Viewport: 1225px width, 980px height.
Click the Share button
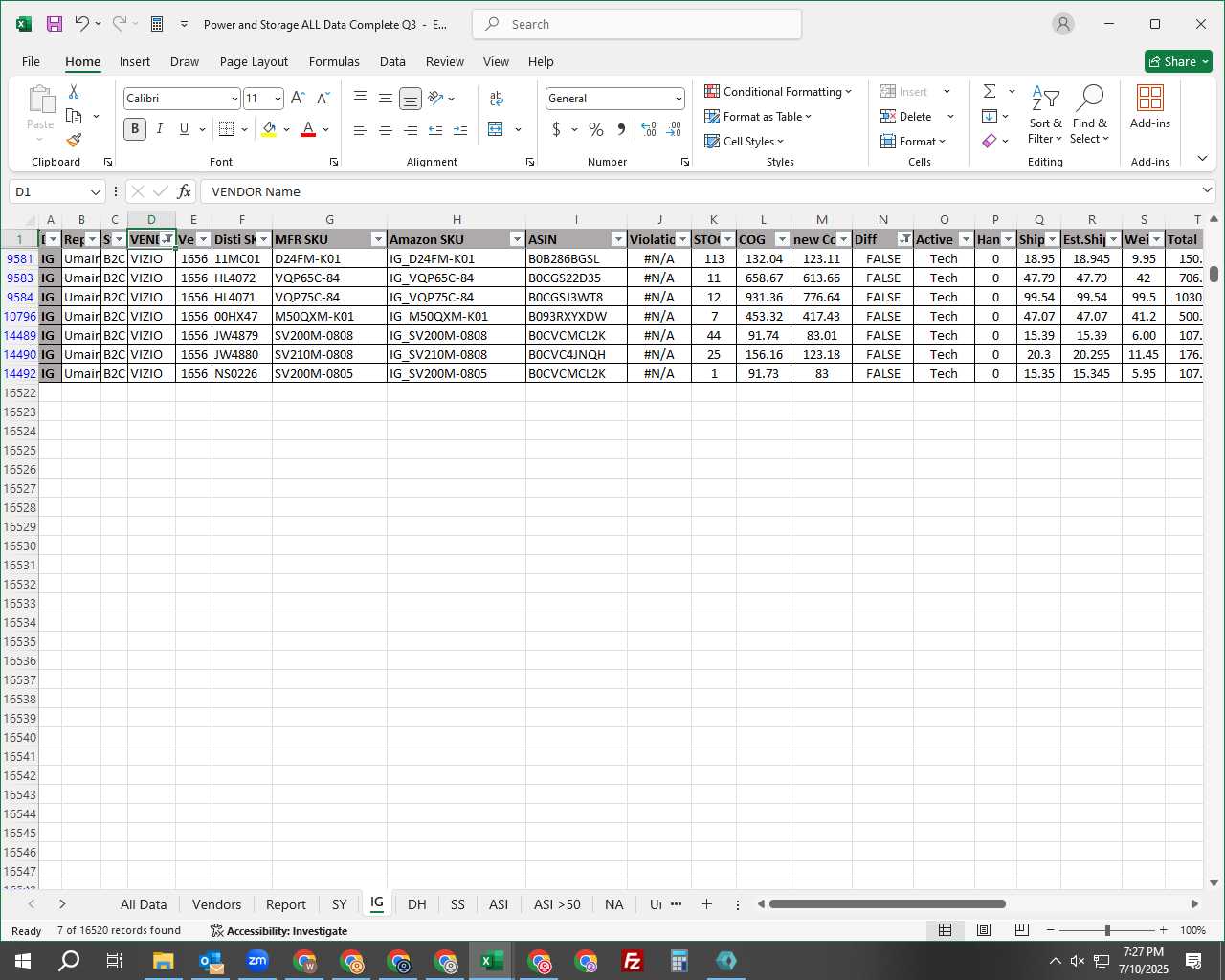click(x=1178, y=61)
